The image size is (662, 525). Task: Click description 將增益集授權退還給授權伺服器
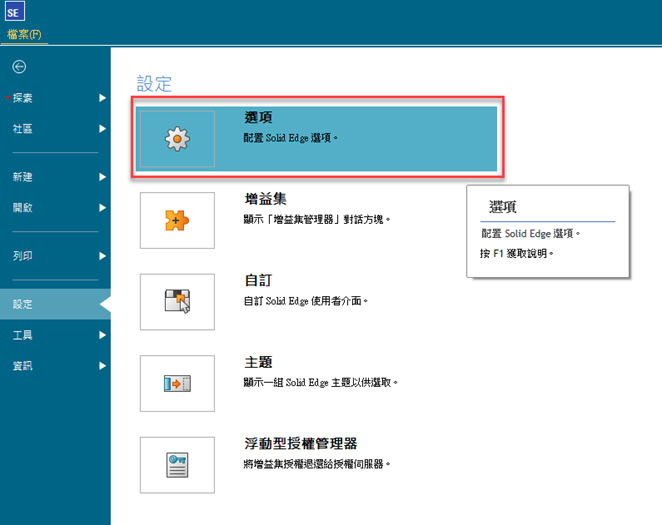(317, 464)
